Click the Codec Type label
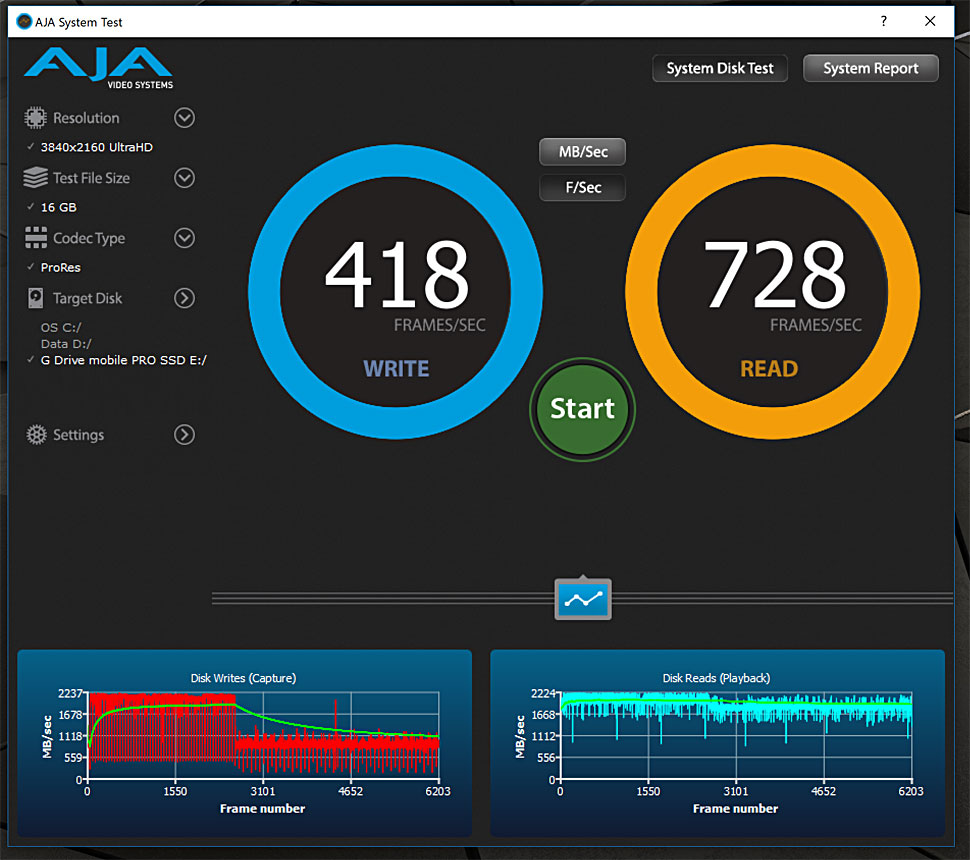The image size is (970, 860). tap(89, 238)
